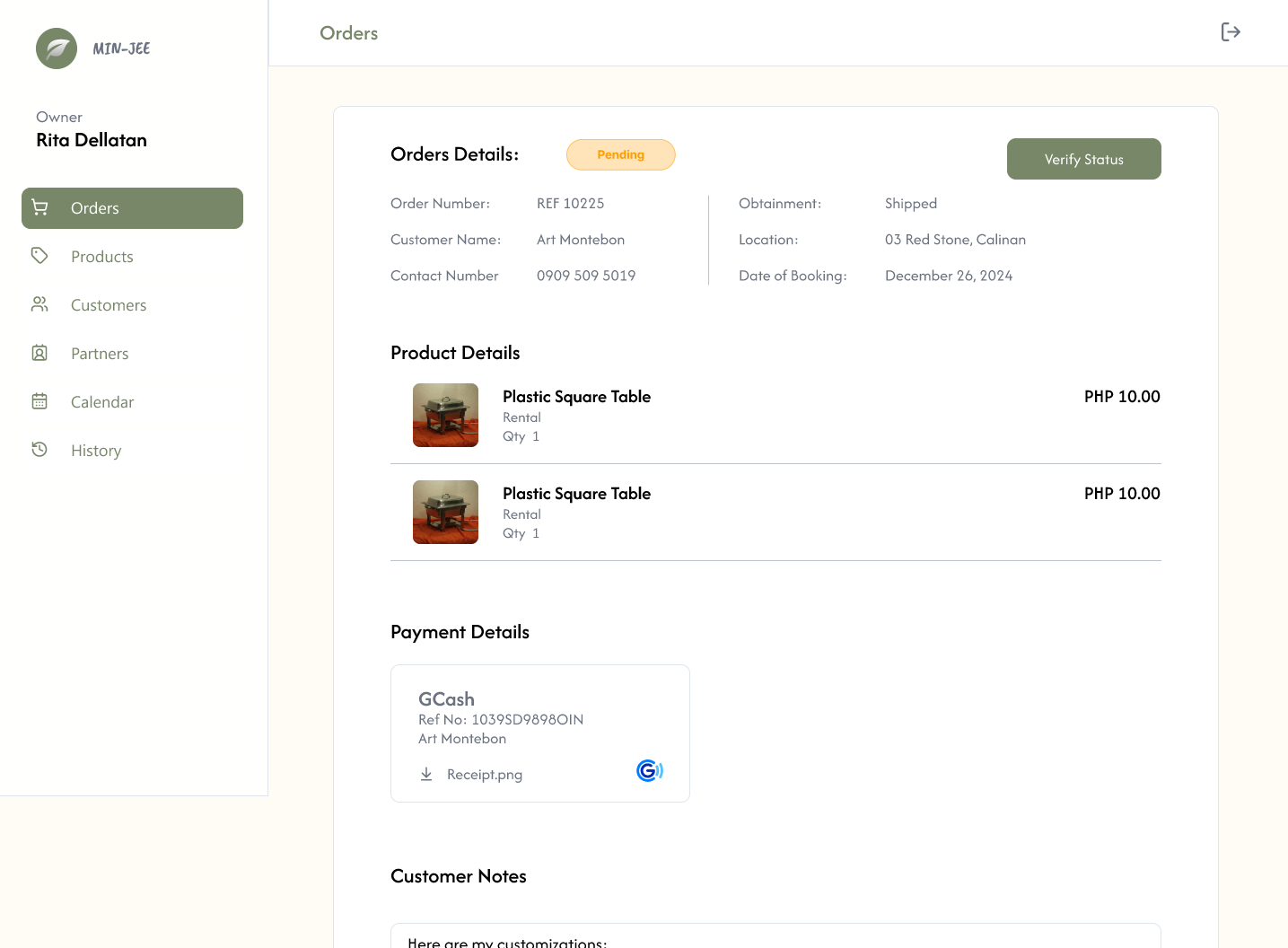This screenshot has width=1288, height=948.
Task: Click the Orders cart icon
Action: [39, 207]
